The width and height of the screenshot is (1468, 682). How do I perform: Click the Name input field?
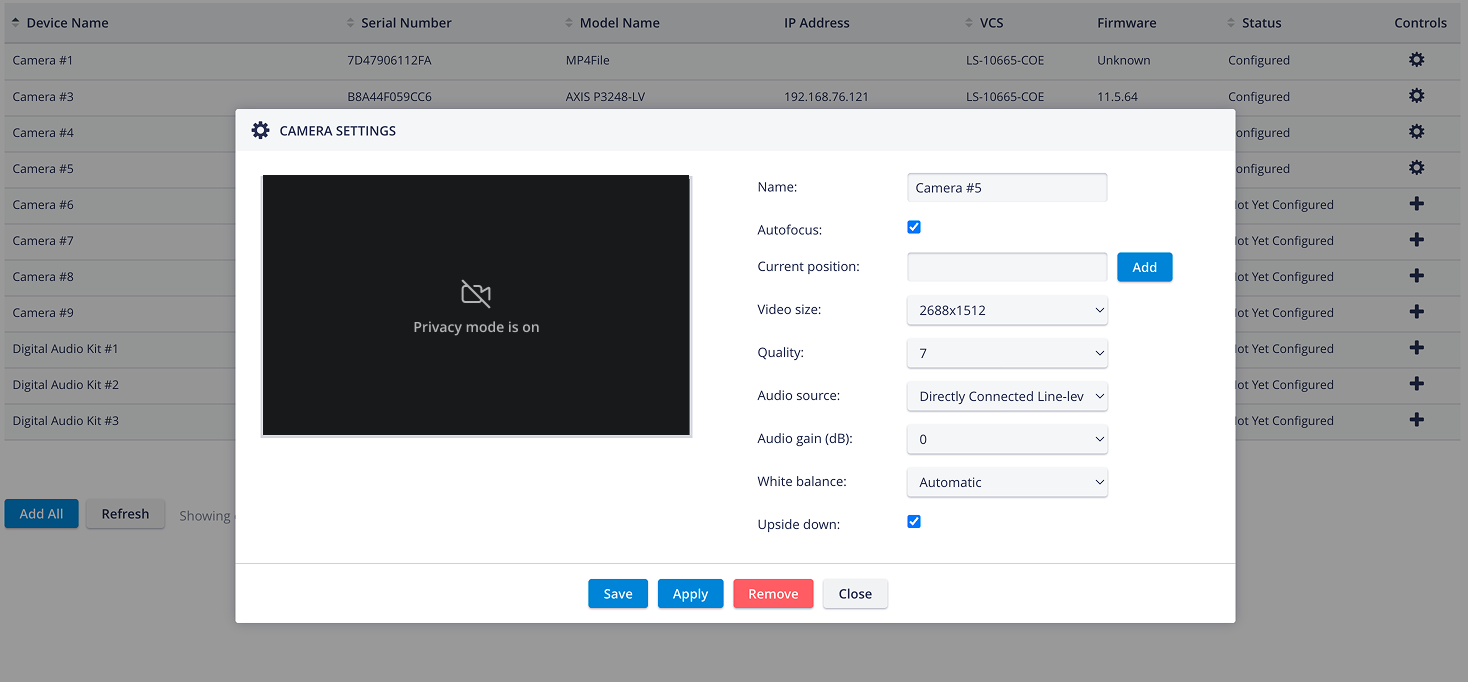click(1007, 187)
